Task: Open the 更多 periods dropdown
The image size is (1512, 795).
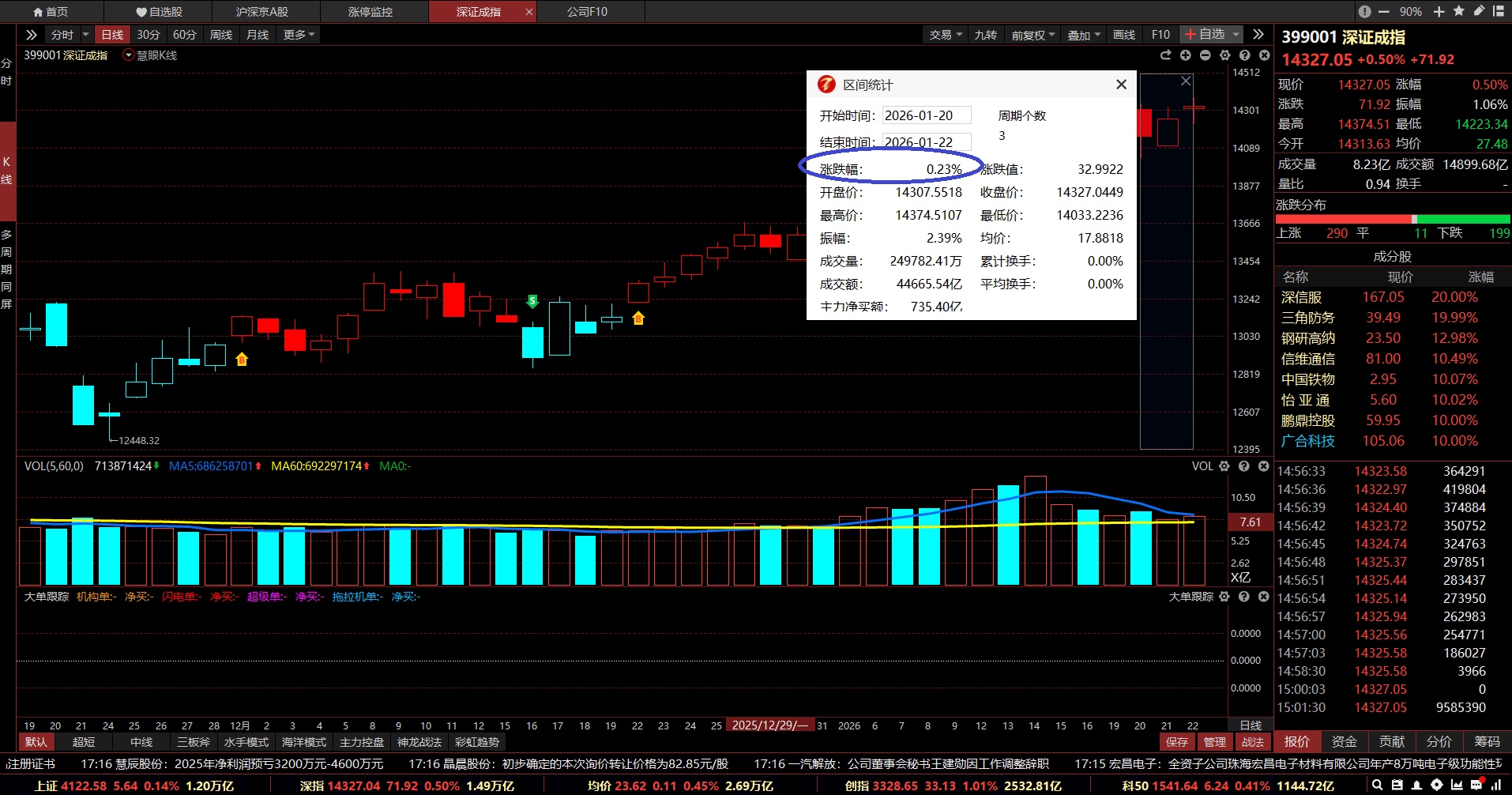Action: click(299, 35)
